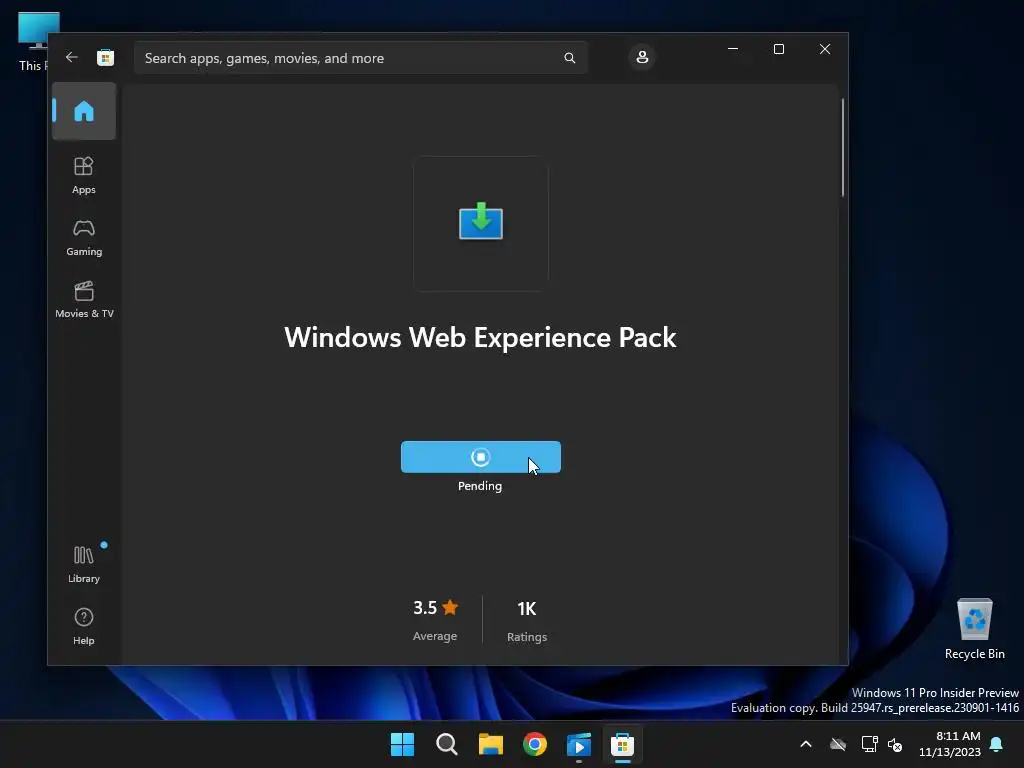1024x768 pixels.
Task: Open the Library in sidebar
Action: pyautogui.click(x=84, y=564)
